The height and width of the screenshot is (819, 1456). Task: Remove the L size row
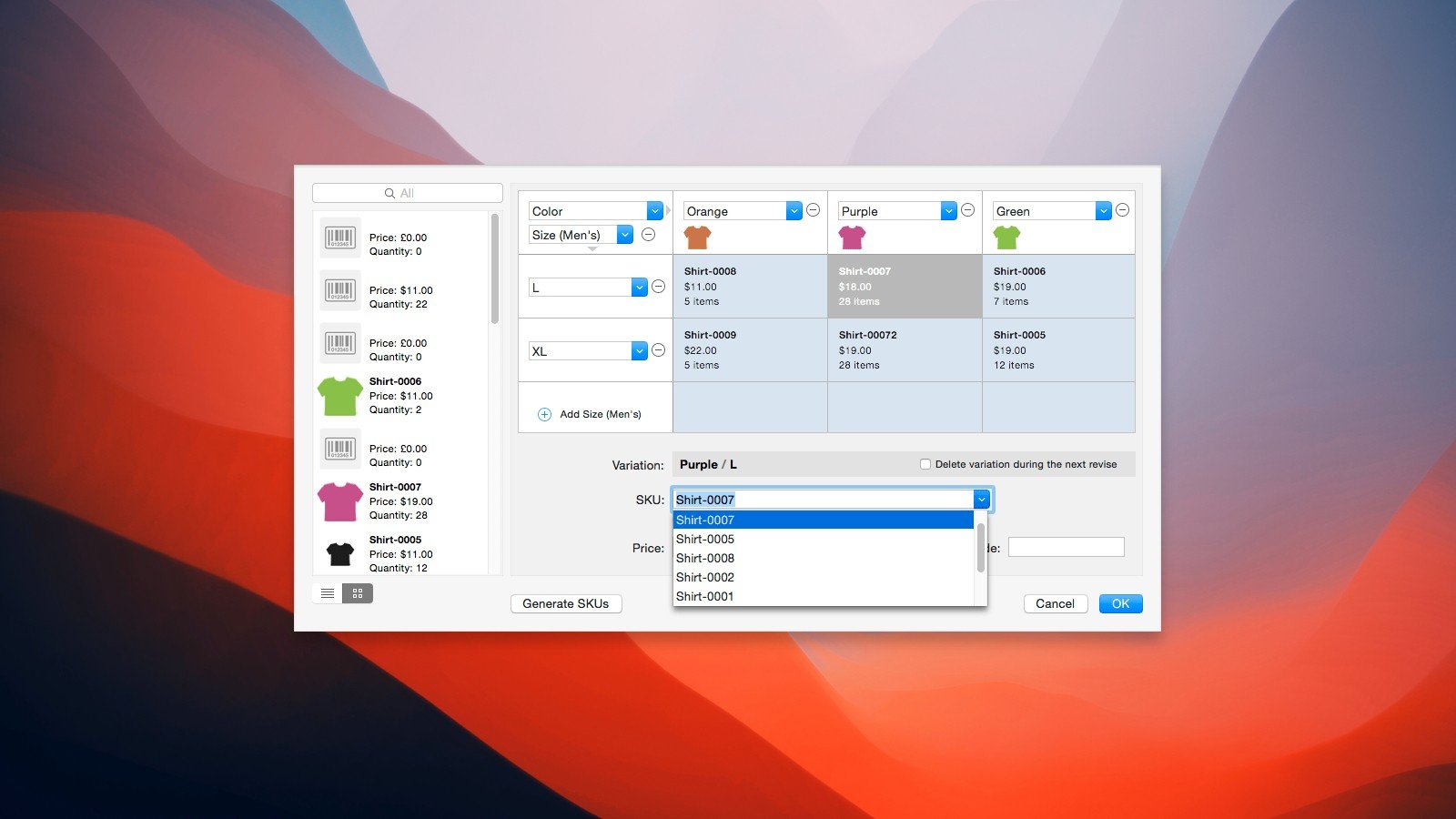point(659,287)
